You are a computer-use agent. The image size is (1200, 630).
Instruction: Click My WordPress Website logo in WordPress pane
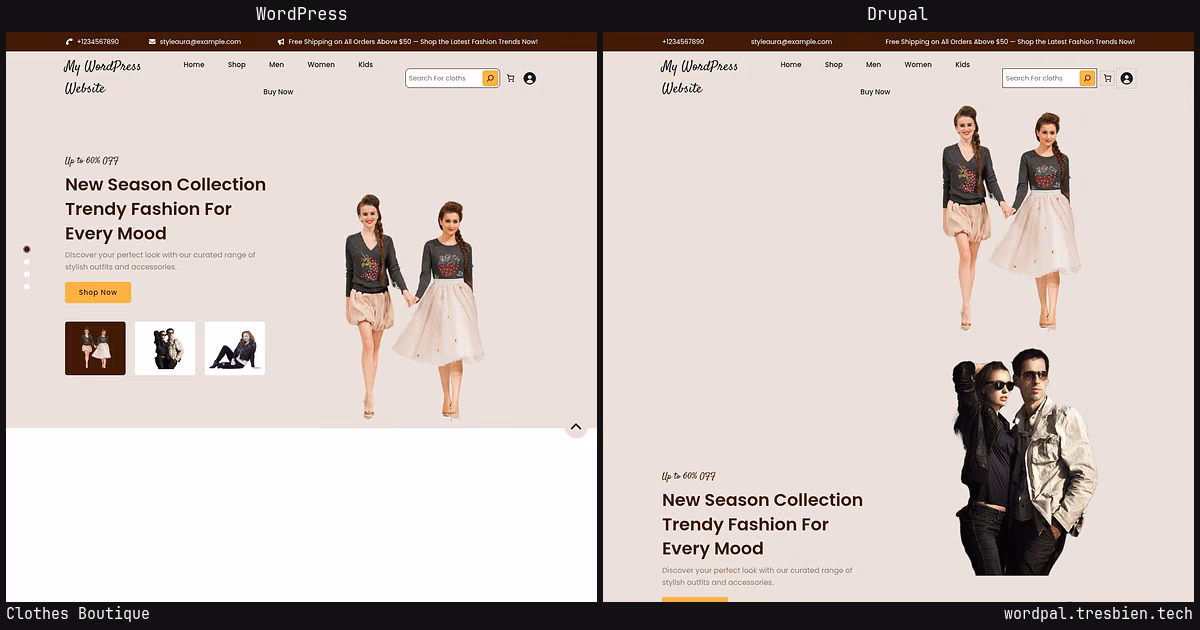click(x=102, y=77)
